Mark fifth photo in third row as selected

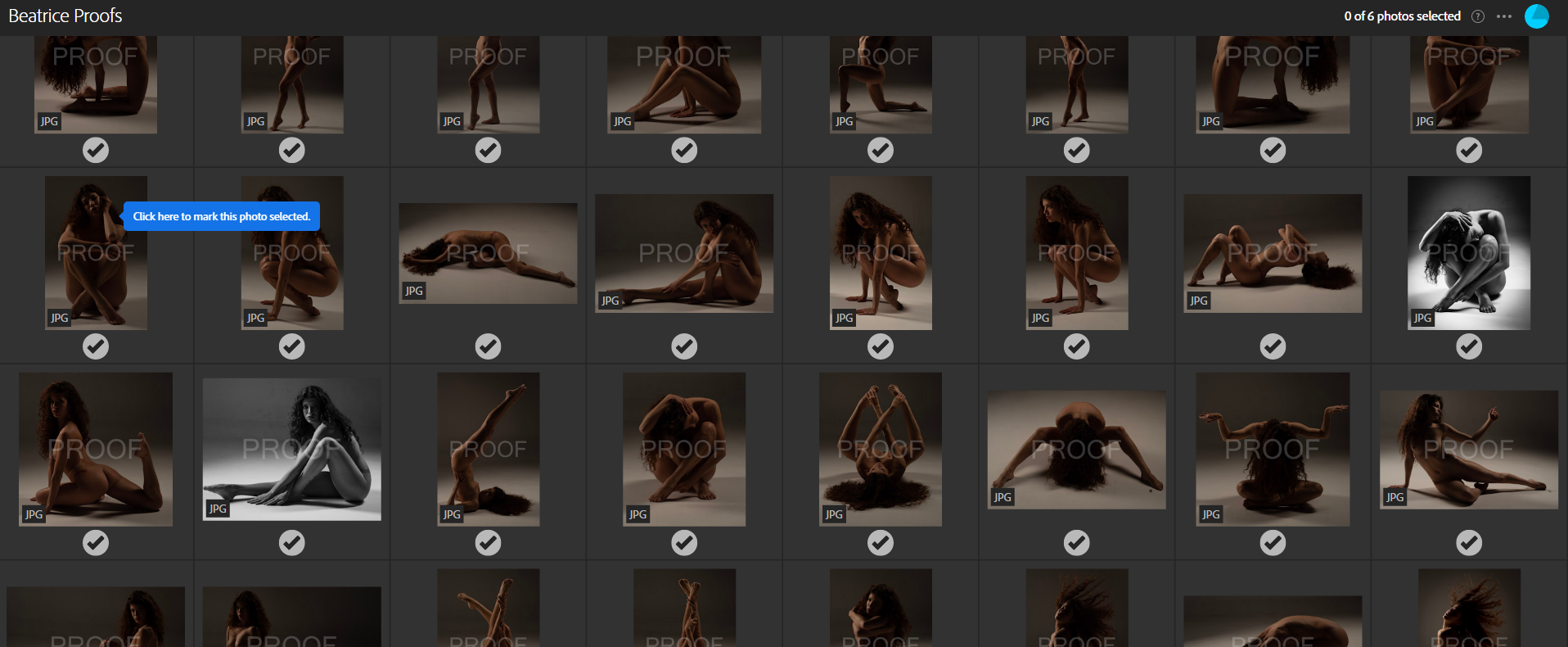tap(881, 543)
